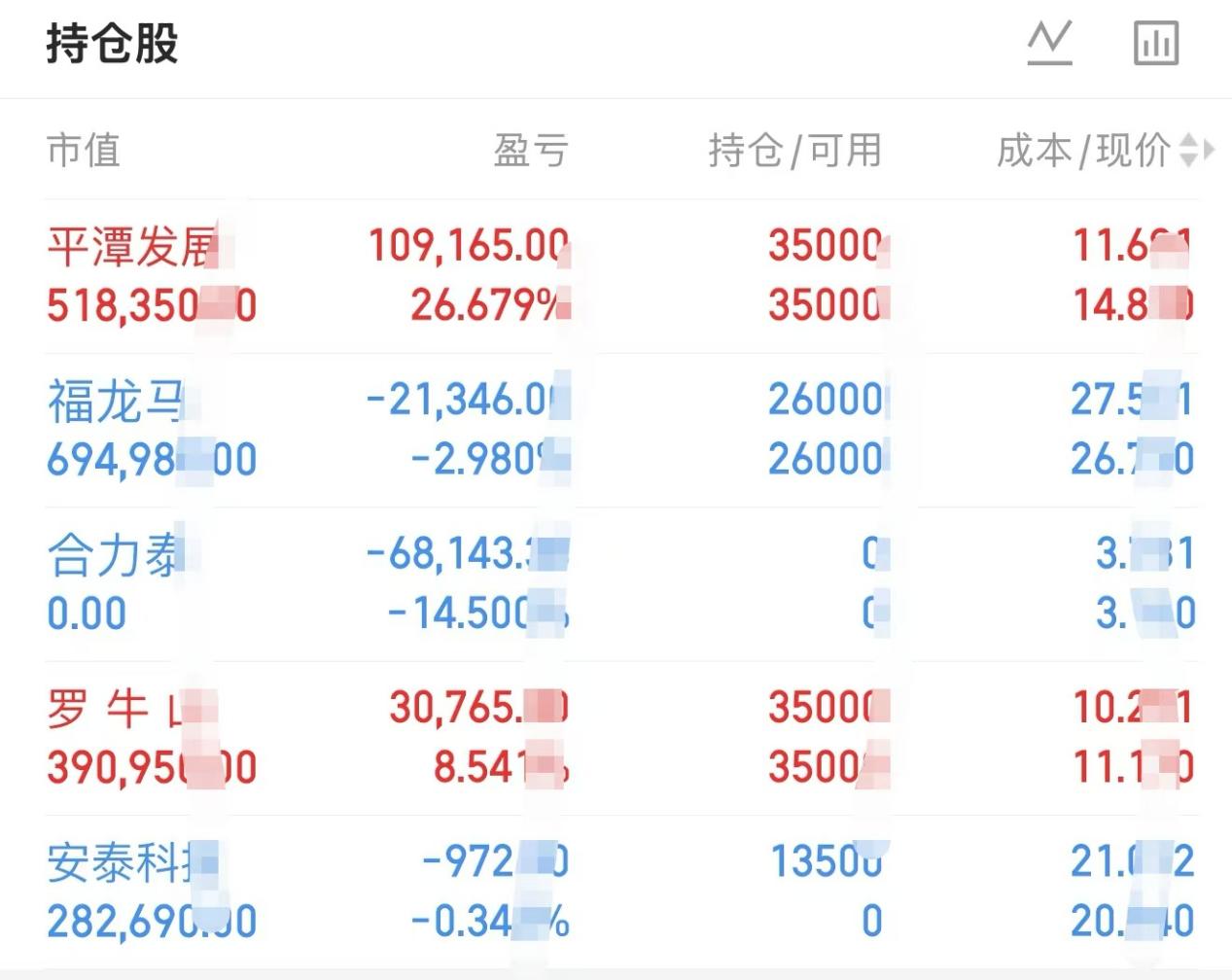Screen dimensions: 1232x980
Task: Open the 福龙马 stock row
Action: tap(115, 401)
